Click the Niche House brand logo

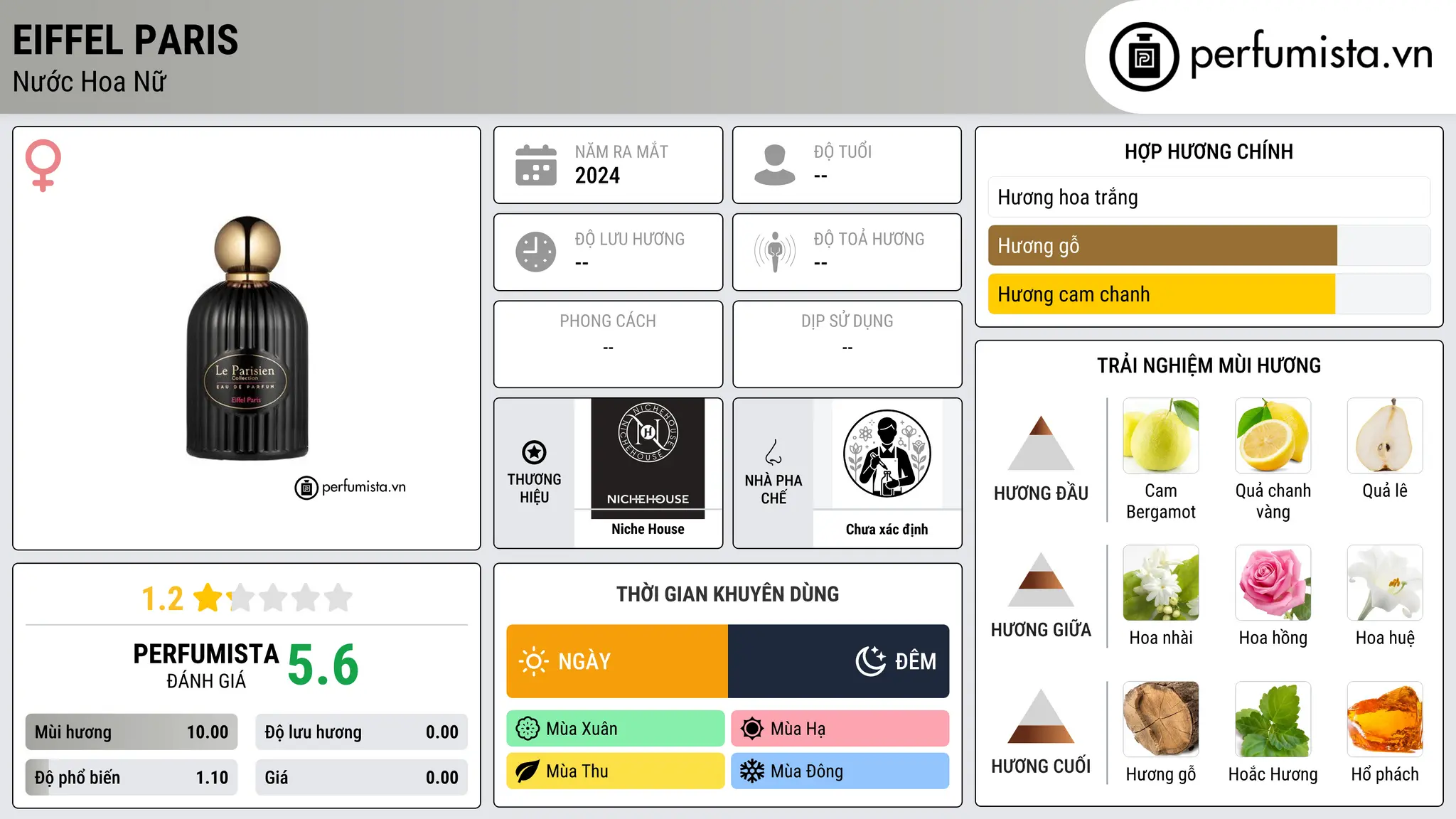(x=648, y=459)
